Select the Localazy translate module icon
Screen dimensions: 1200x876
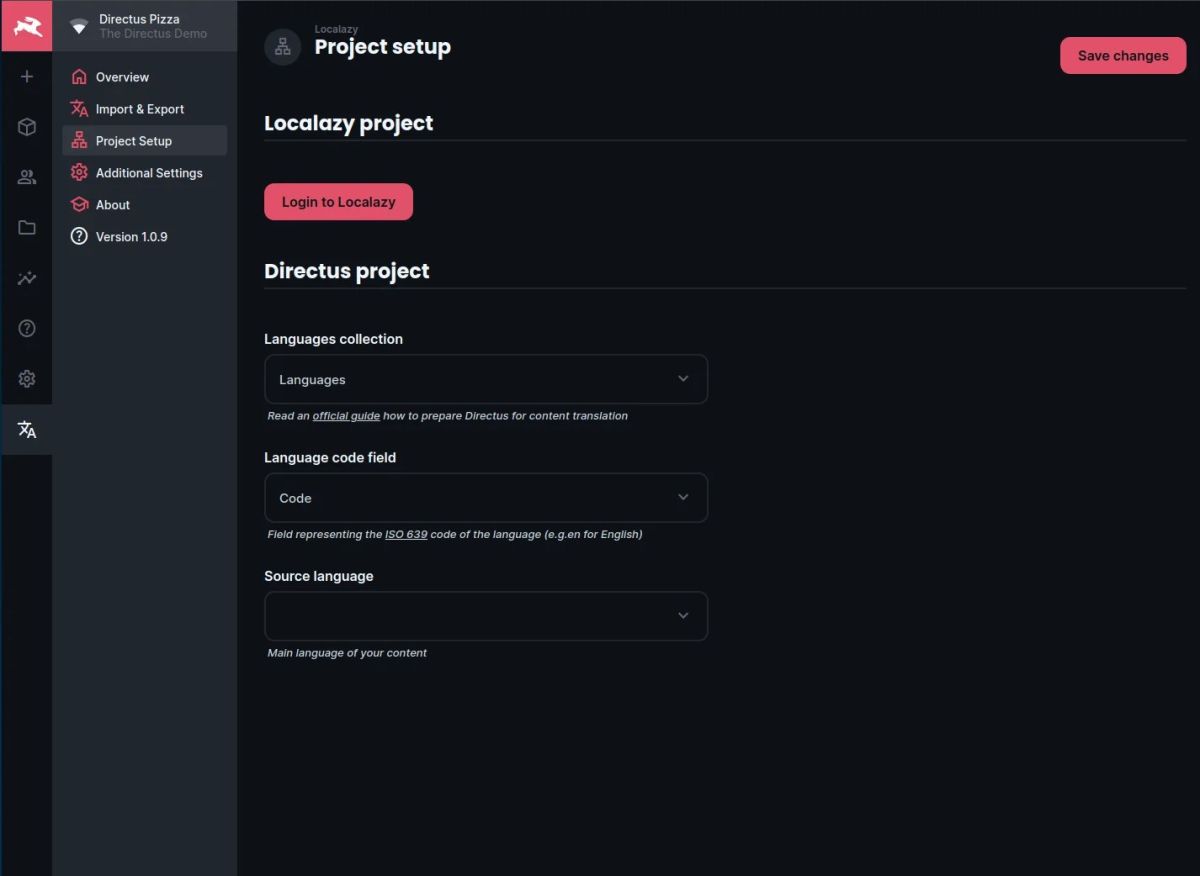click(x=27, y=430)
